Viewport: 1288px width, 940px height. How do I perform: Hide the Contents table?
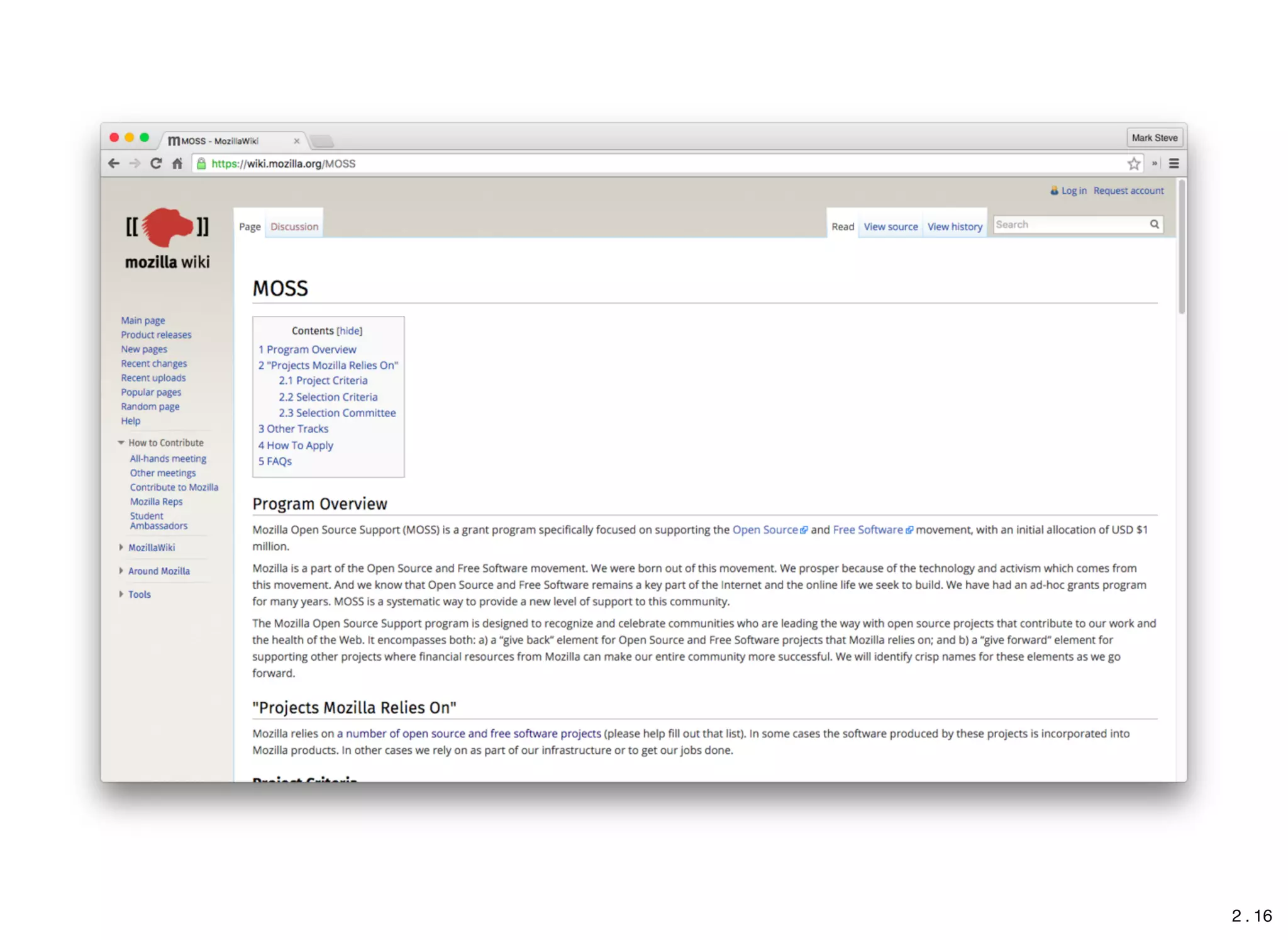(349, 331)
